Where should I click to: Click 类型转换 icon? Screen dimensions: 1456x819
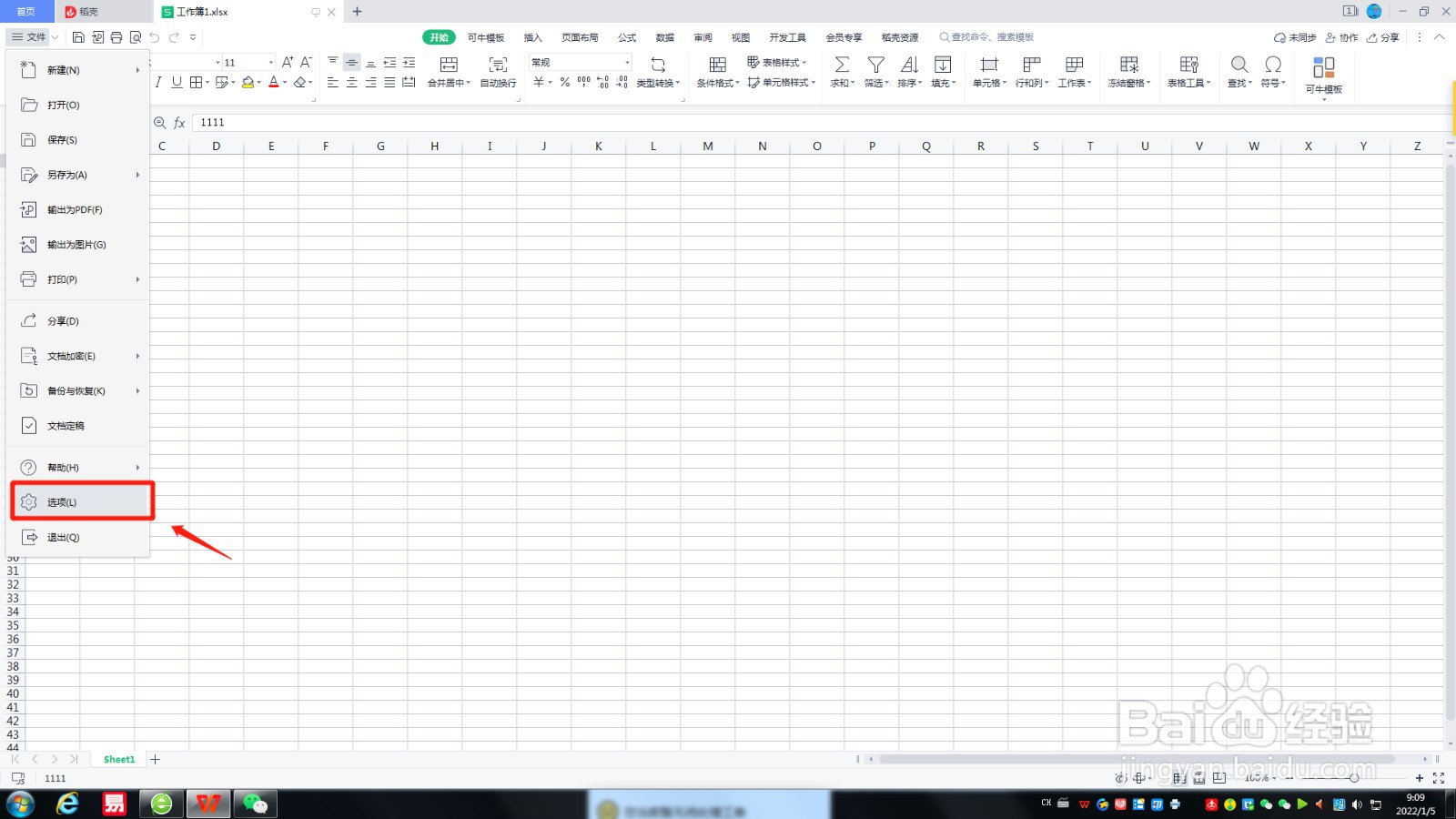pyautogui.click(x=658, y=65)
